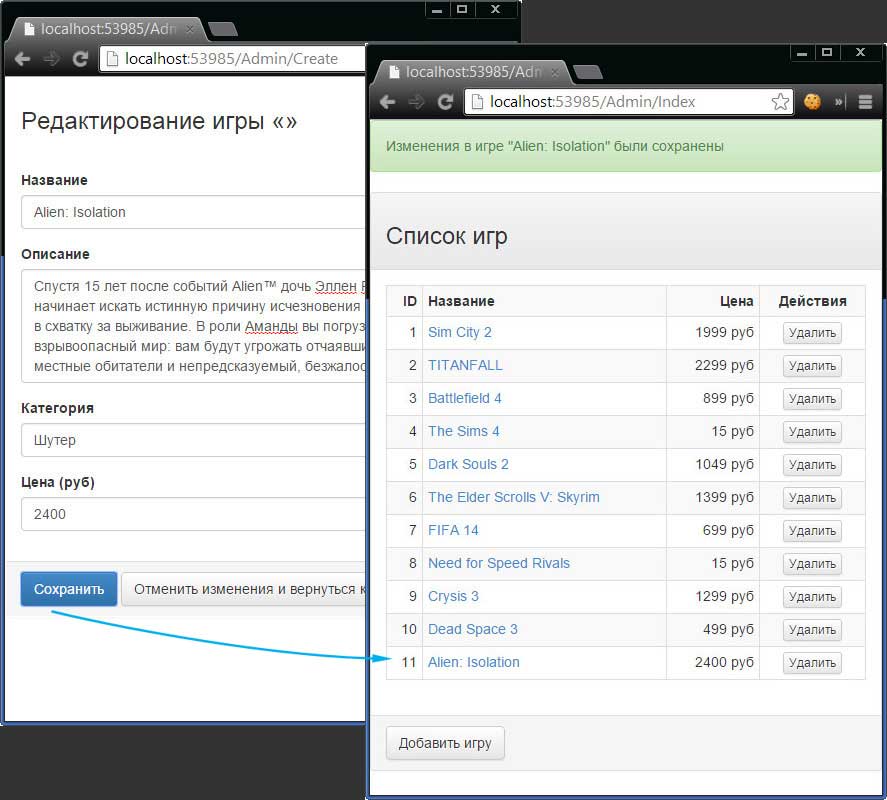Open The Elder Scrolls V: Skyrim link
887x800 pixels.
click(514, 497)
